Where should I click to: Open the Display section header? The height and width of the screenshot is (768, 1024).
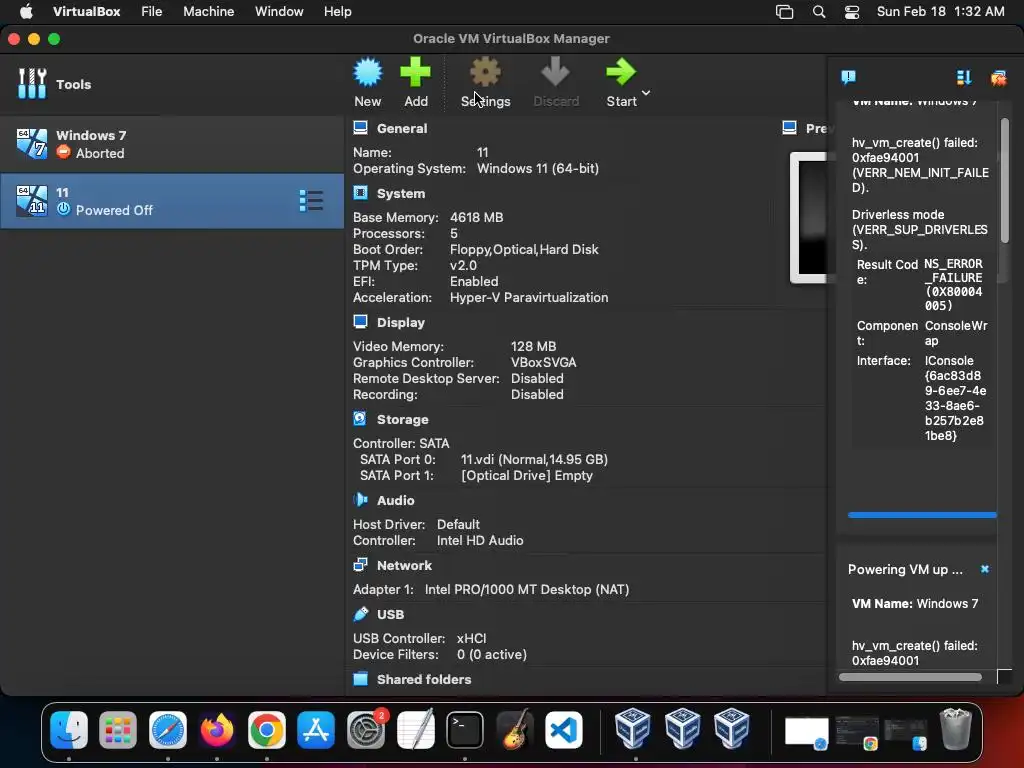(x=400, y=323)
